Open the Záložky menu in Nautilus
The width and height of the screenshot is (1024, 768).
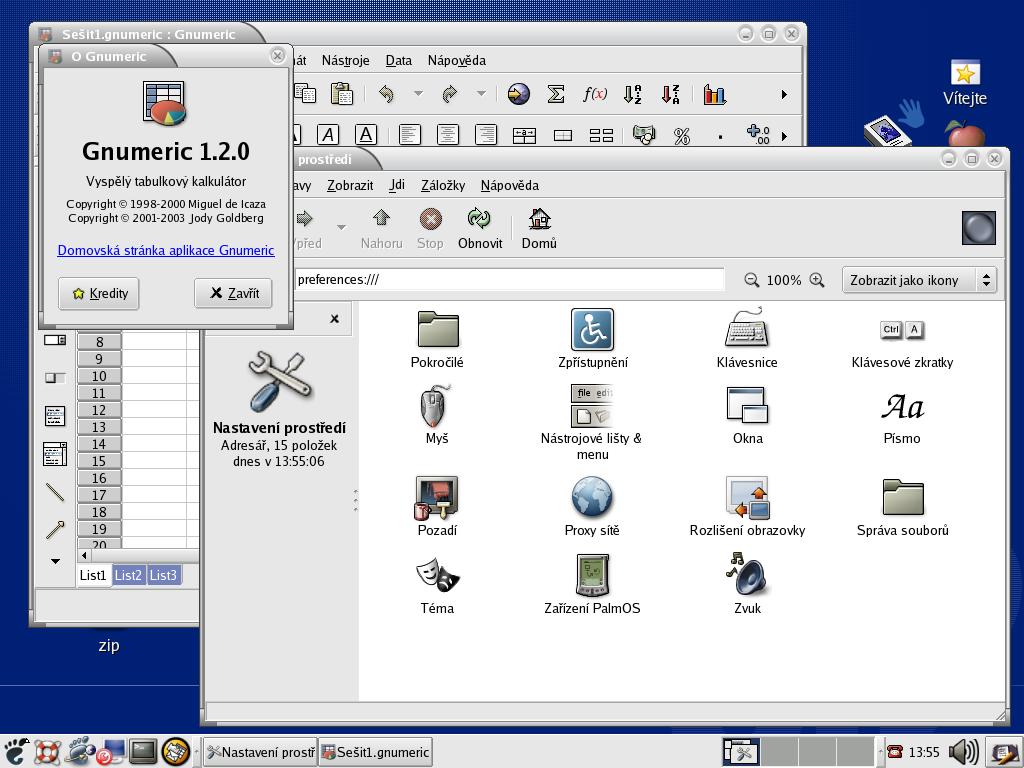tap(443, 185)
